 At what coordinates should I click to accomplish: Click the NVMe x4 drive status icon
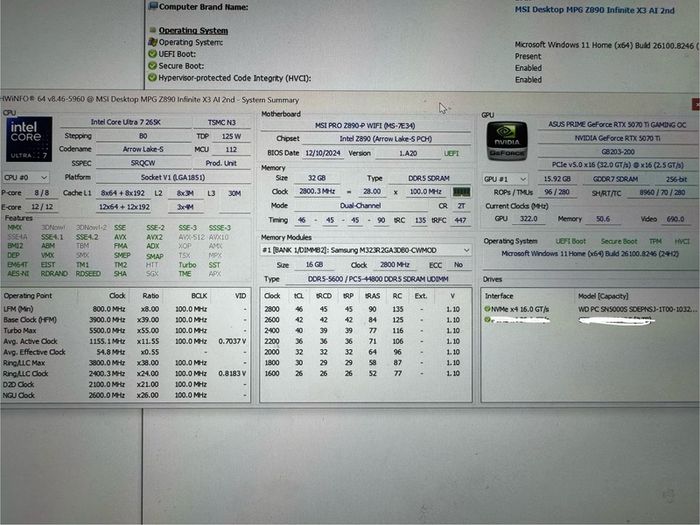point(488,309)
